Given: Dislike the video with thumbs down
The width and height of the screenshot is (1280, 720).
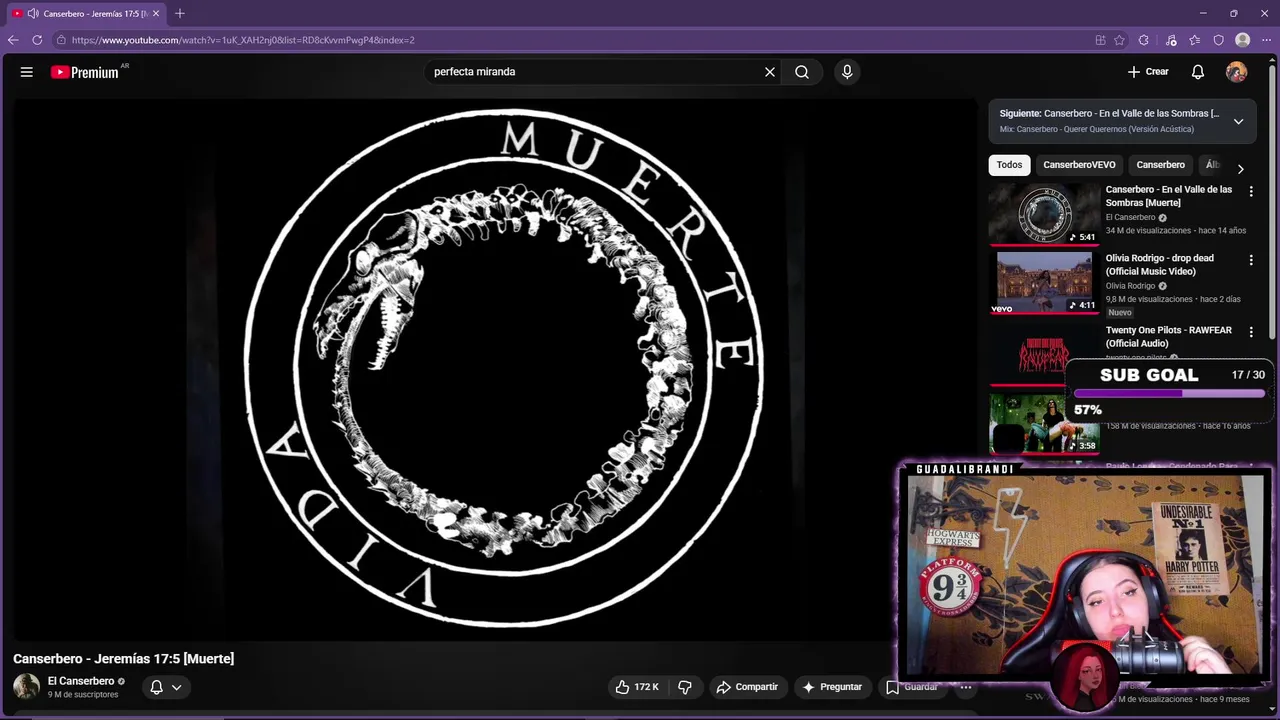Looking at the screenshot, I should tap(685, 687).
